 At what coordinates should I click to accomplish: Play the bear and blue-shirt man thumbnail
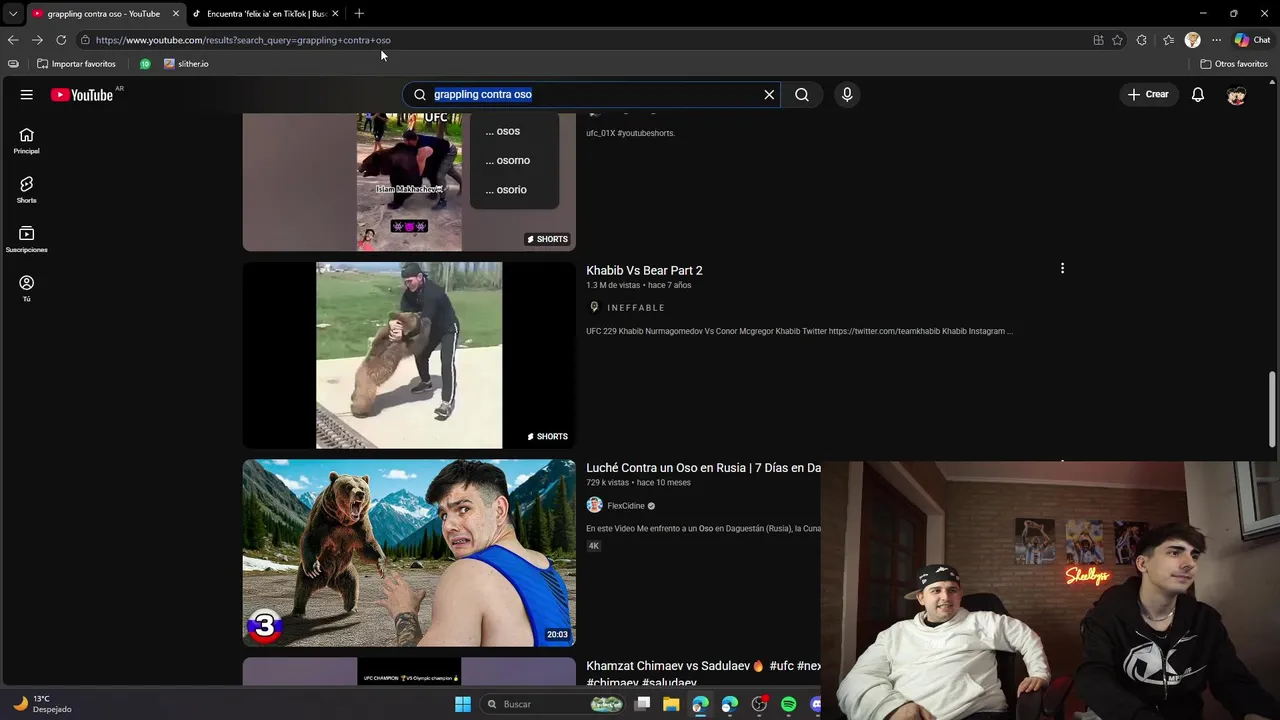(409, 553)
